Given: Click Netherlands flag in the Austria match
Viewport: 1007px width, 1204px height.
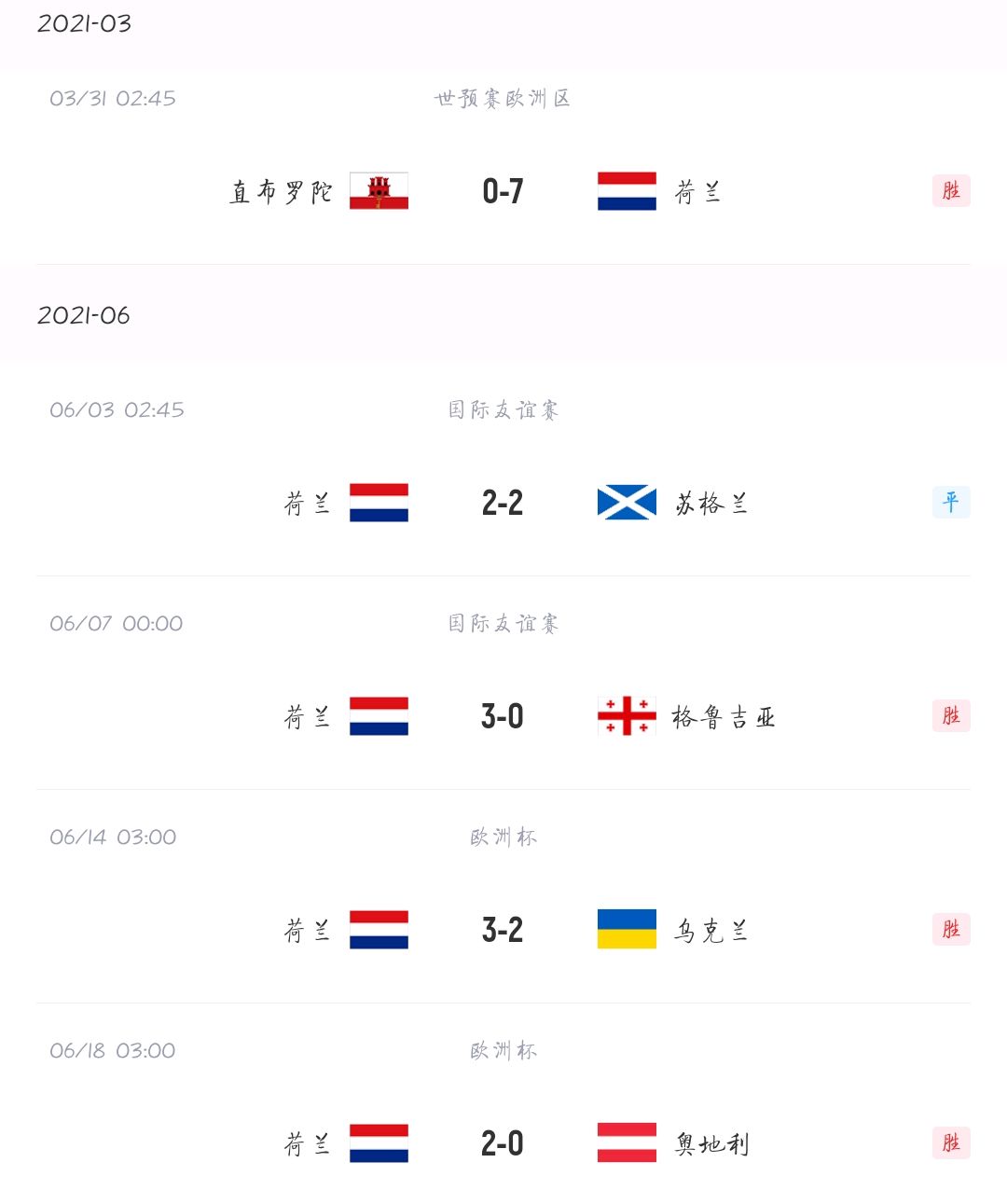Looking at the screenshot, I should pos(379,1143).
